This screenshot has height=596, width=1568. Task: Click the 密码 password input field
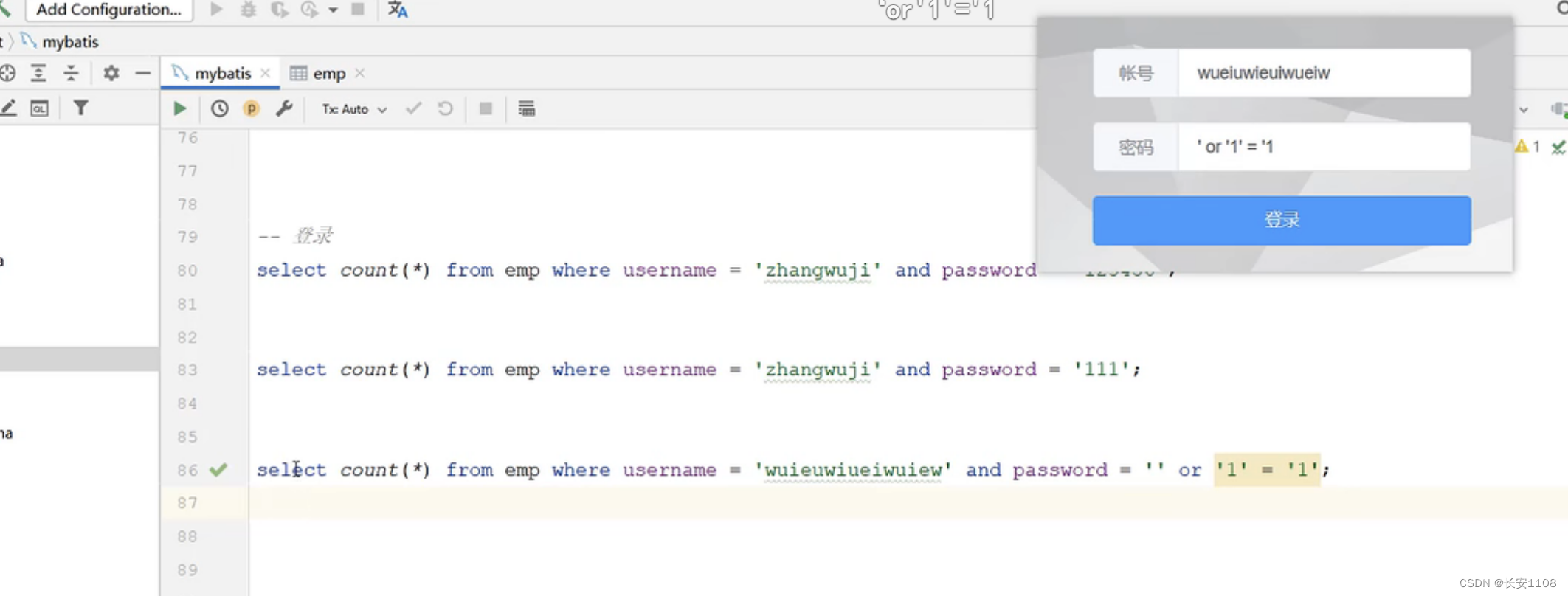coord(1324,147)
